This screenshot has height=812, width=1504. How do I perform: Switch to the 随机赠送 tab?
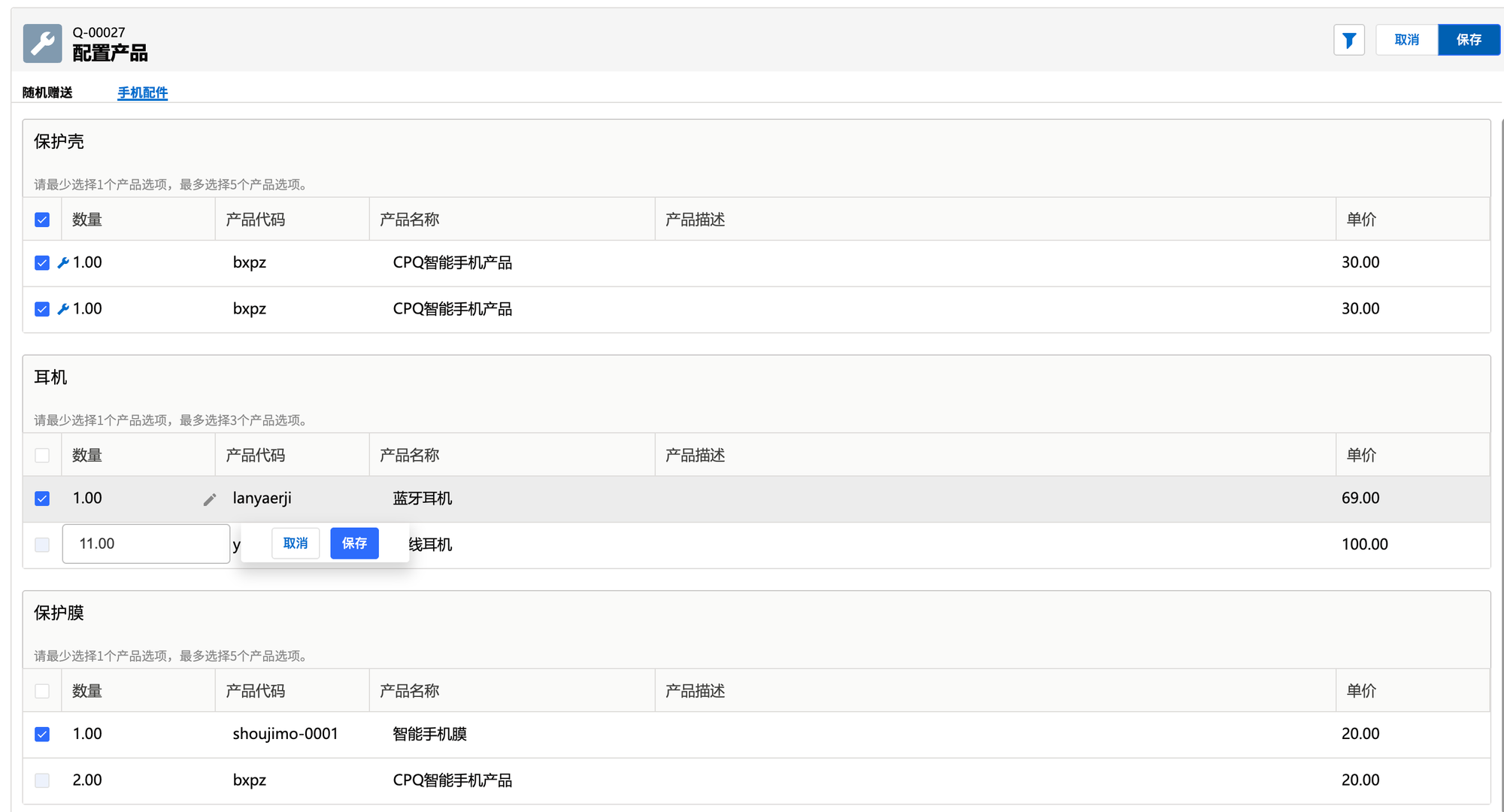click(x=47, y=92)
